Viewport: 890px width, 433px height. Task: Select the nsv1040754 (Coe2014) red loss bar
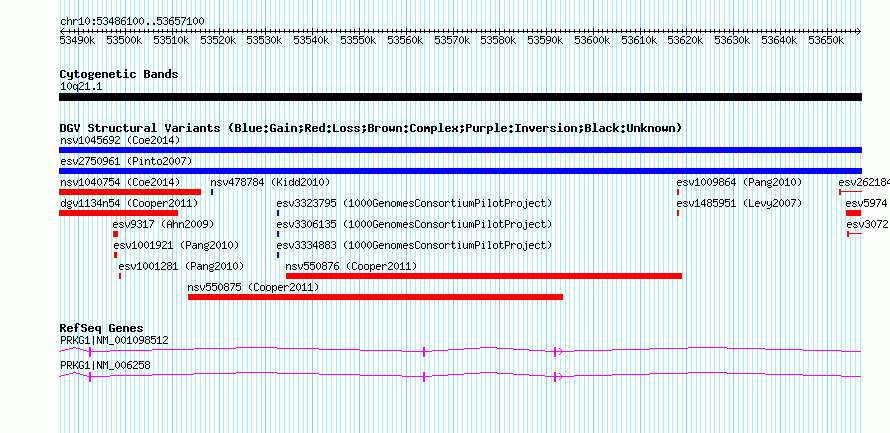pos(130,192)
